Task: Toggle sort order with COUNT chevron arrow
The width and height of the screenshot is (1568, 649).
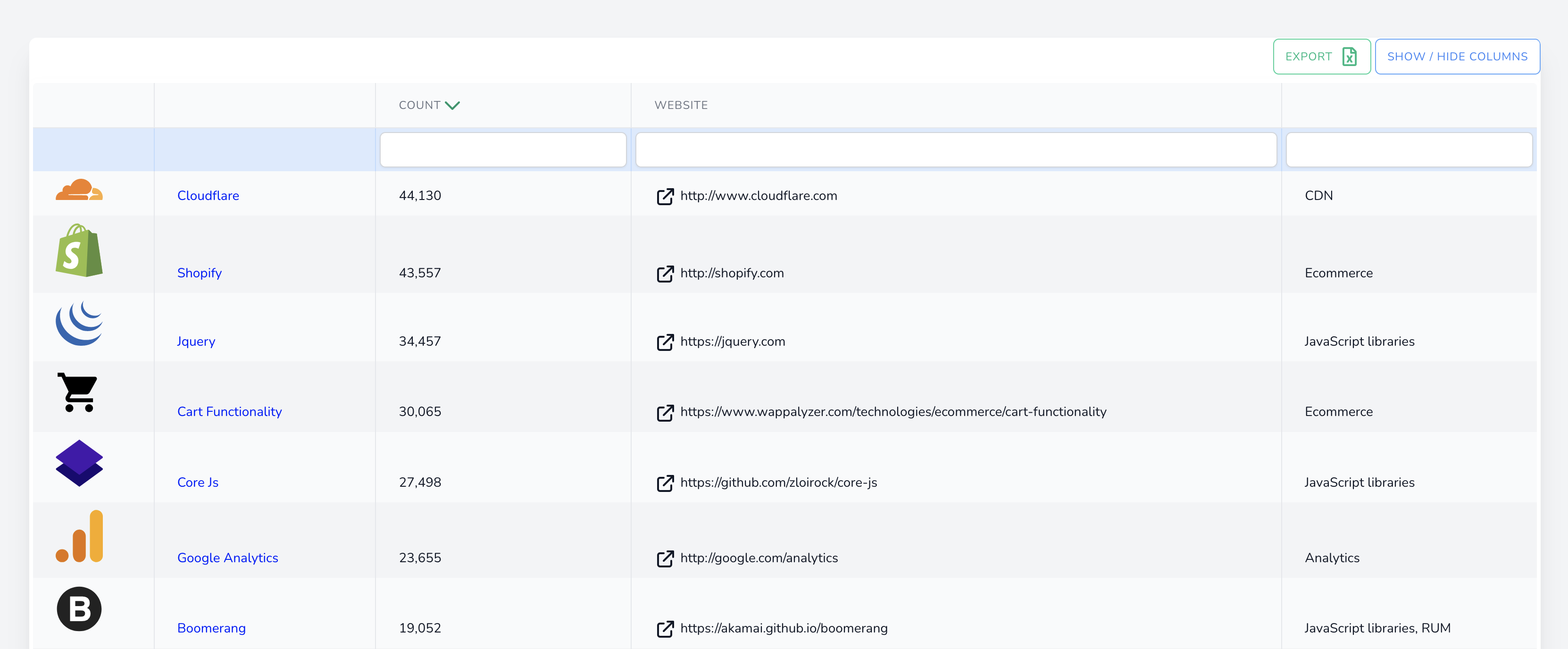Action: [452, 105]
